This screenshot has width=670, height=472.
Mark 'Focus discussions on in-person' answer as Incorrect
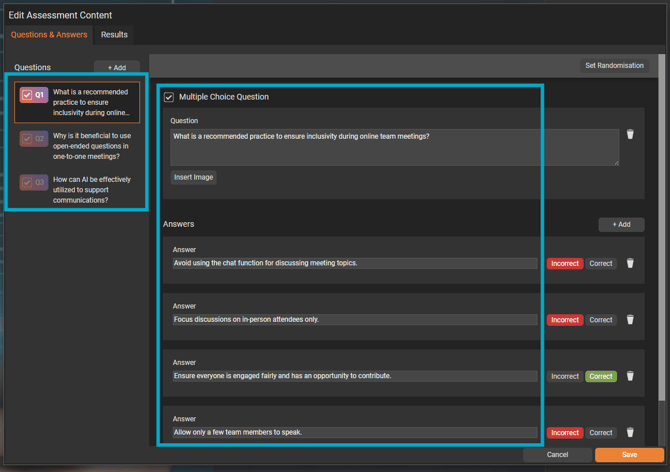[564, 320]
